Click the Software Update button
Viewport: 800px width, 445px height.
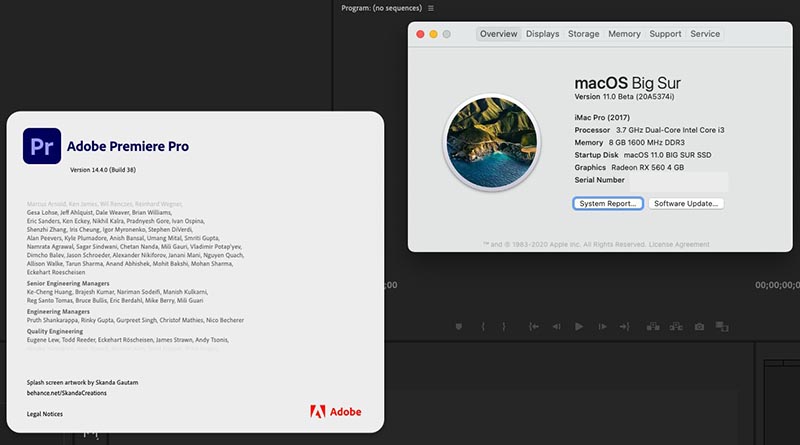click(x=686, y=204)
